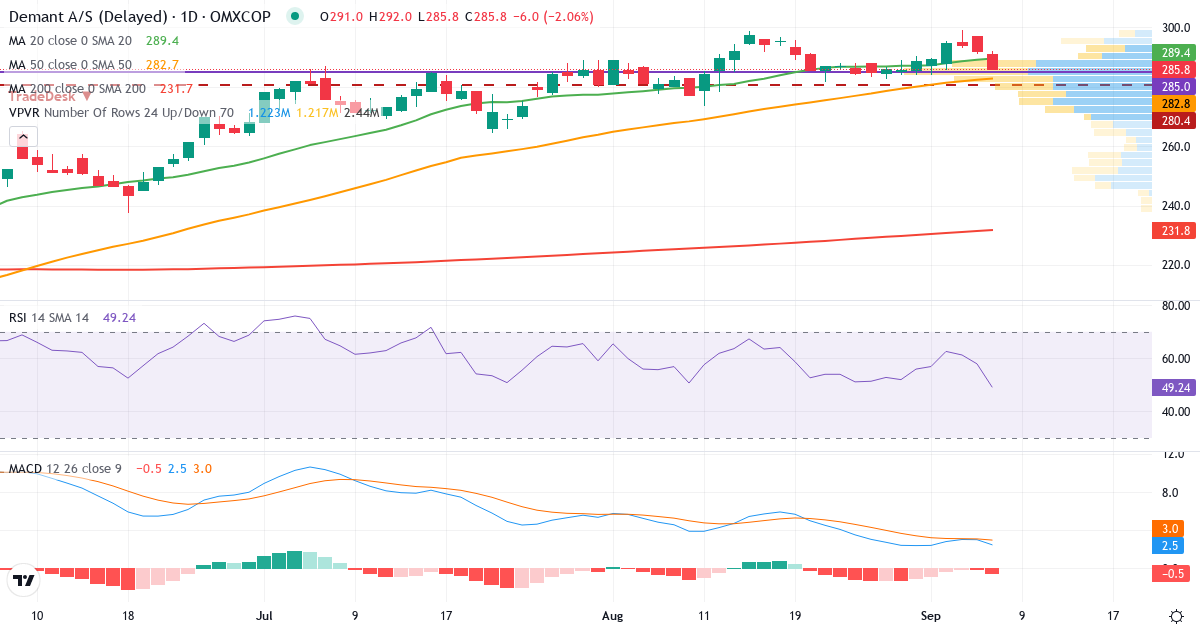
Task: Select the RSI 14 SMA 14 legend
Action: [x=49, y=318]
